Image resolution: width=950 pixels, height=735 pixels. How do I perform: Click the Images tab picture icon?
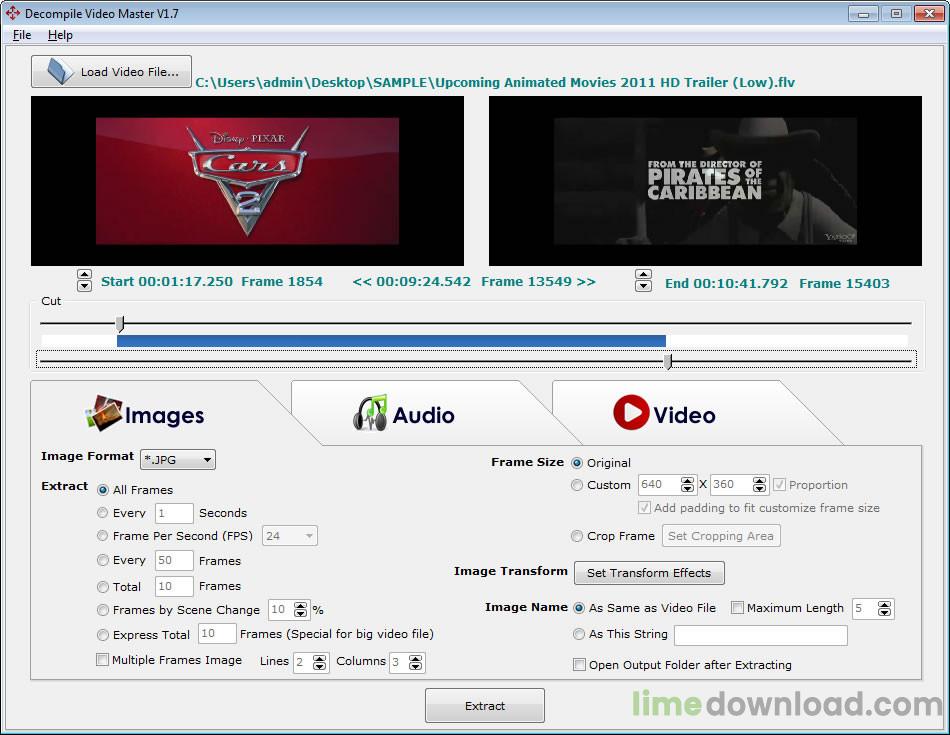point(104,413)
